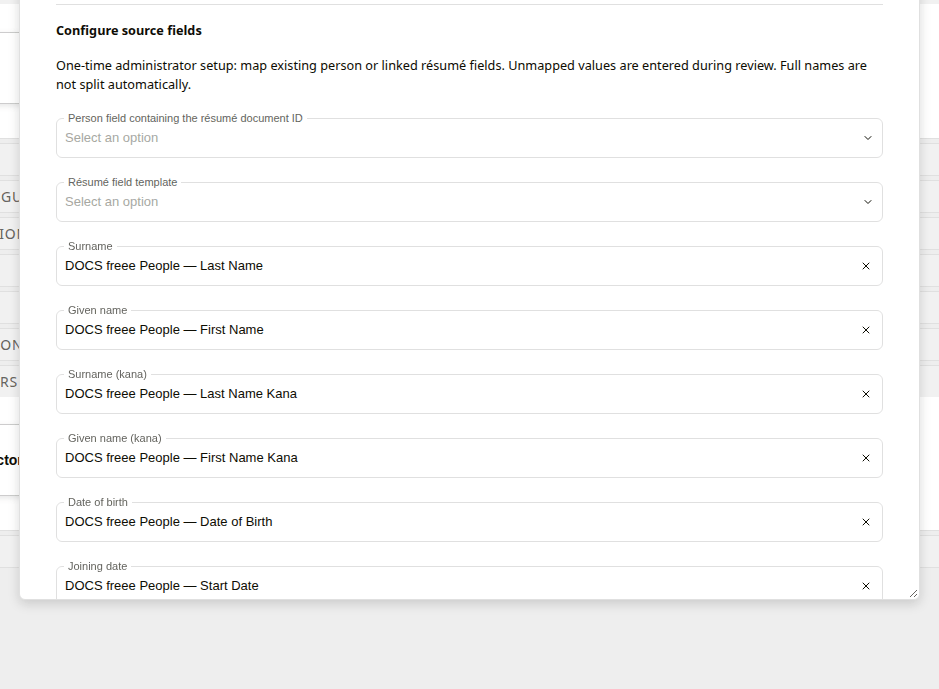Open Joining date dropdown showing Start Date

[x=469, y=582]
